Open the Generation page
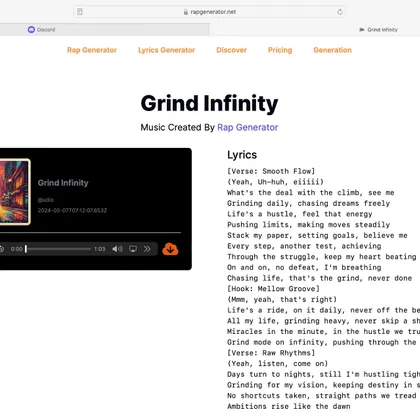Image resolution: width=420 pixels, height=420 pixels. point(332,50)
